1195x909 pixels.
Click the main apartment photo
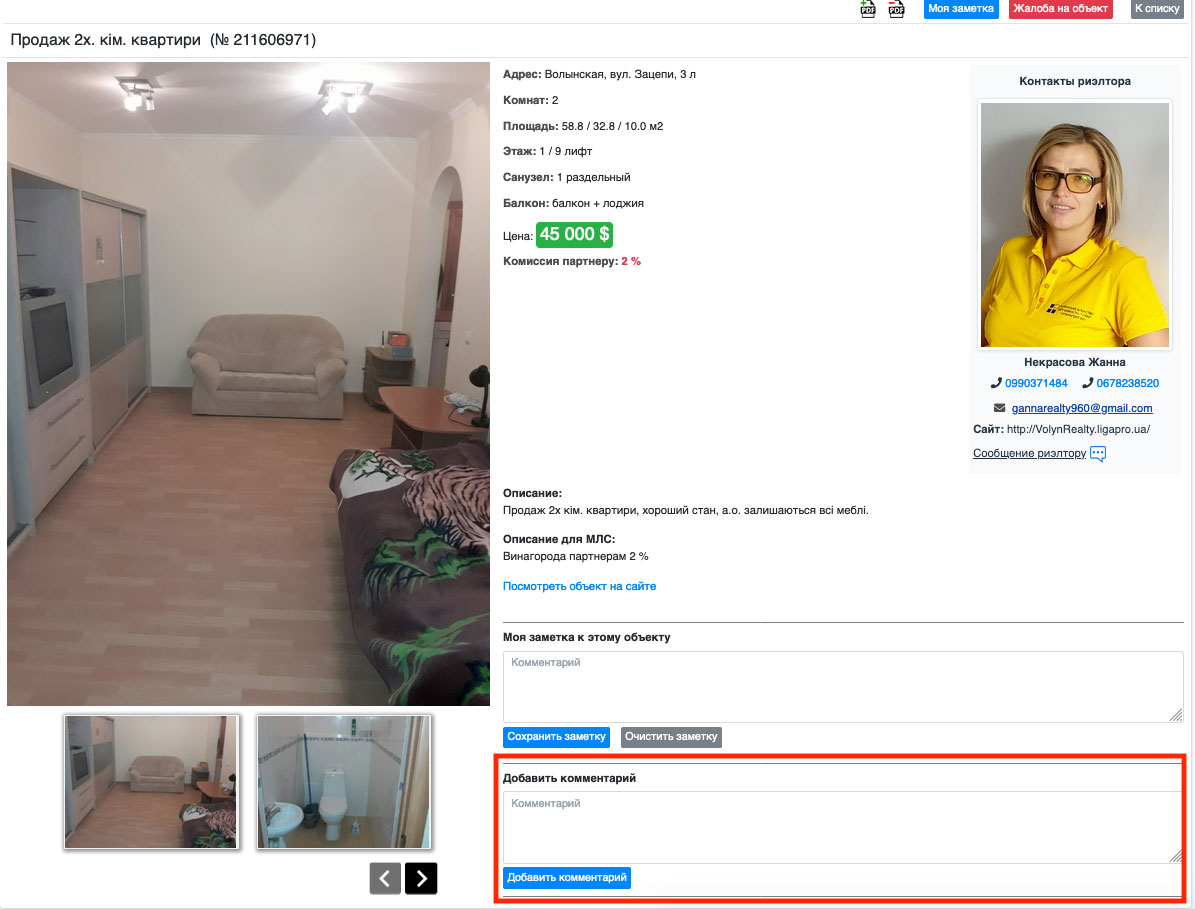[248, 383]
